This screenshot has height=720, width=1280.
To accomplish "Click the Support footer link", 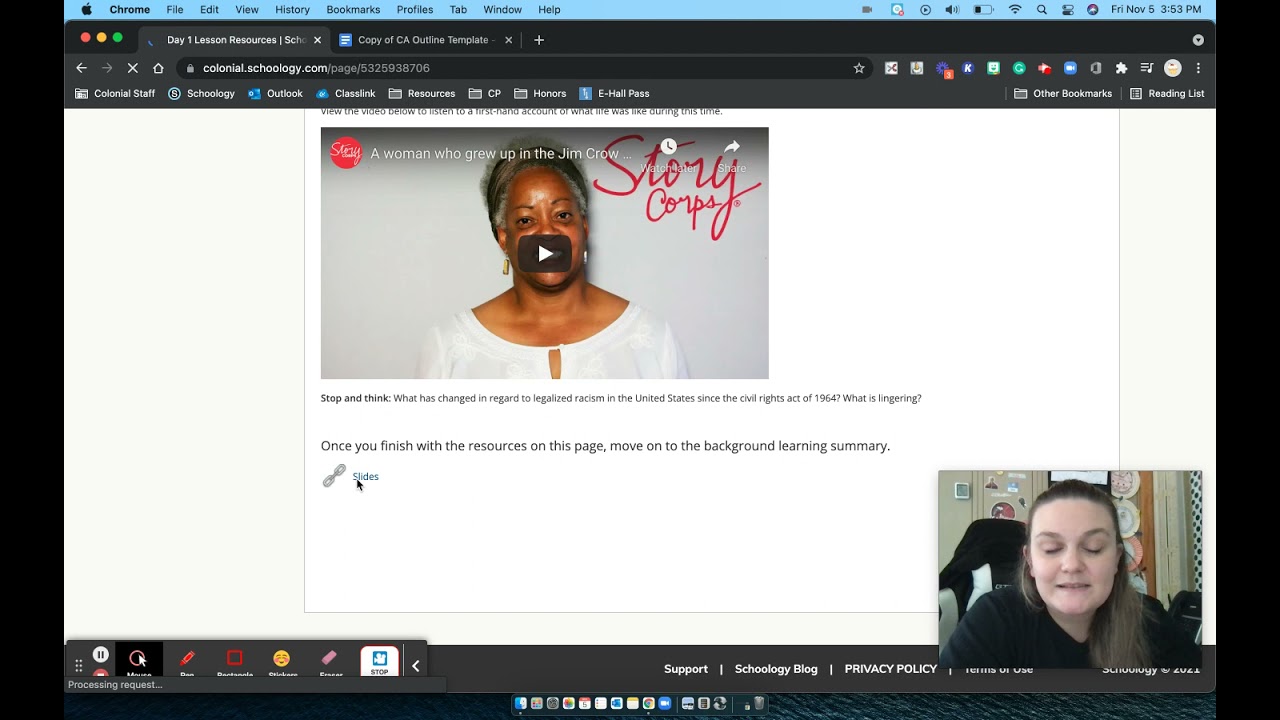I will point(686,669).
